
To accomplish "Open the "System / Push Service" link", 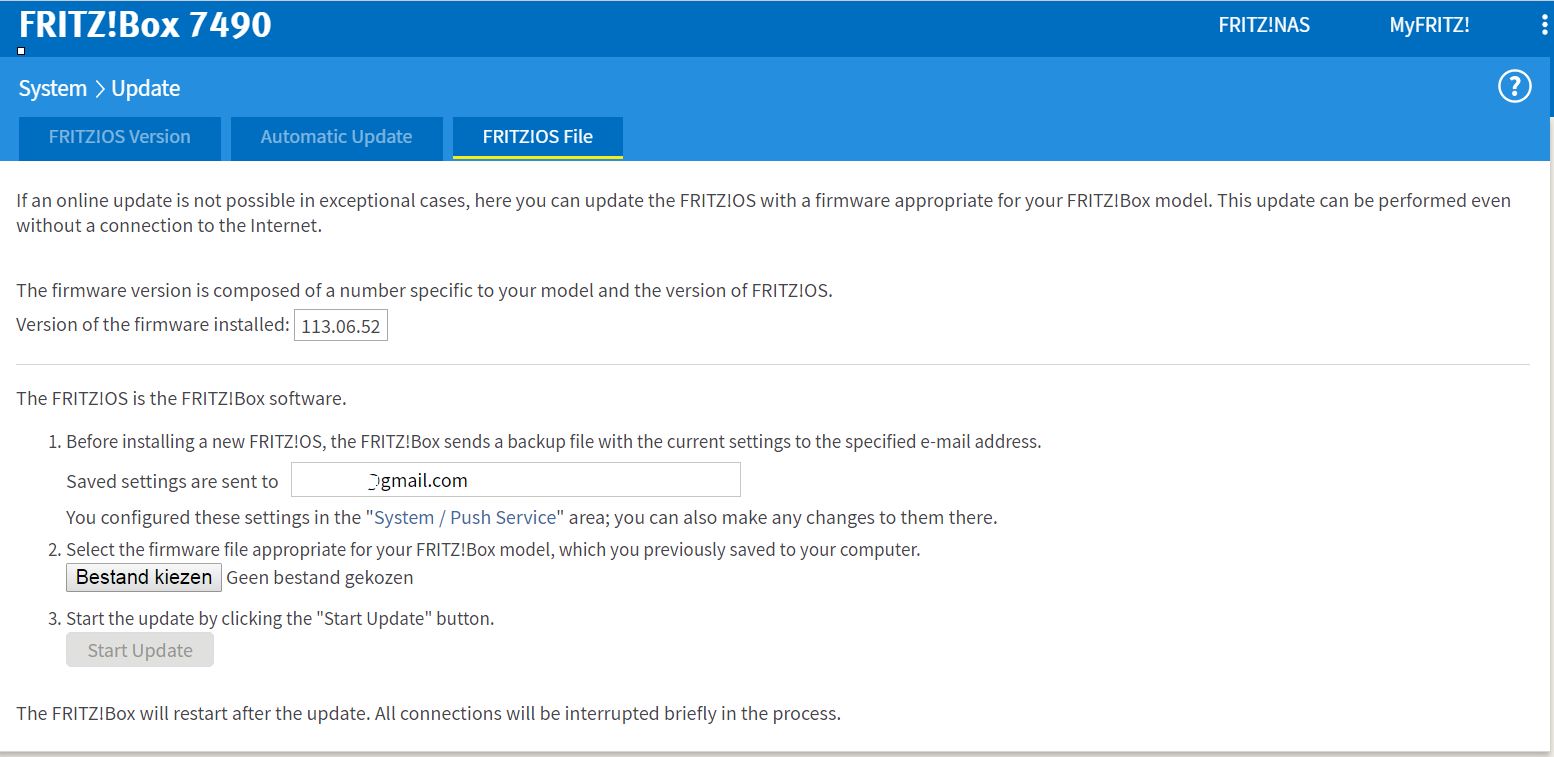I will (x=464, y=518).
